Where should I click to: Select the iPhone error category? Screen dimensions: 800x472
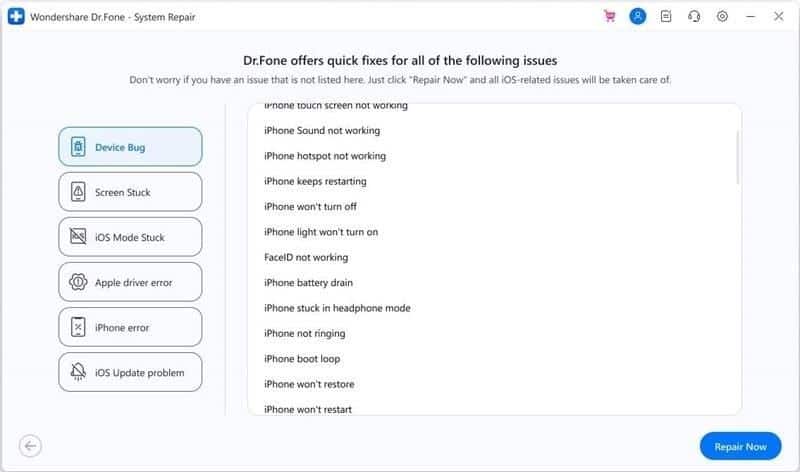pos(130,327)
